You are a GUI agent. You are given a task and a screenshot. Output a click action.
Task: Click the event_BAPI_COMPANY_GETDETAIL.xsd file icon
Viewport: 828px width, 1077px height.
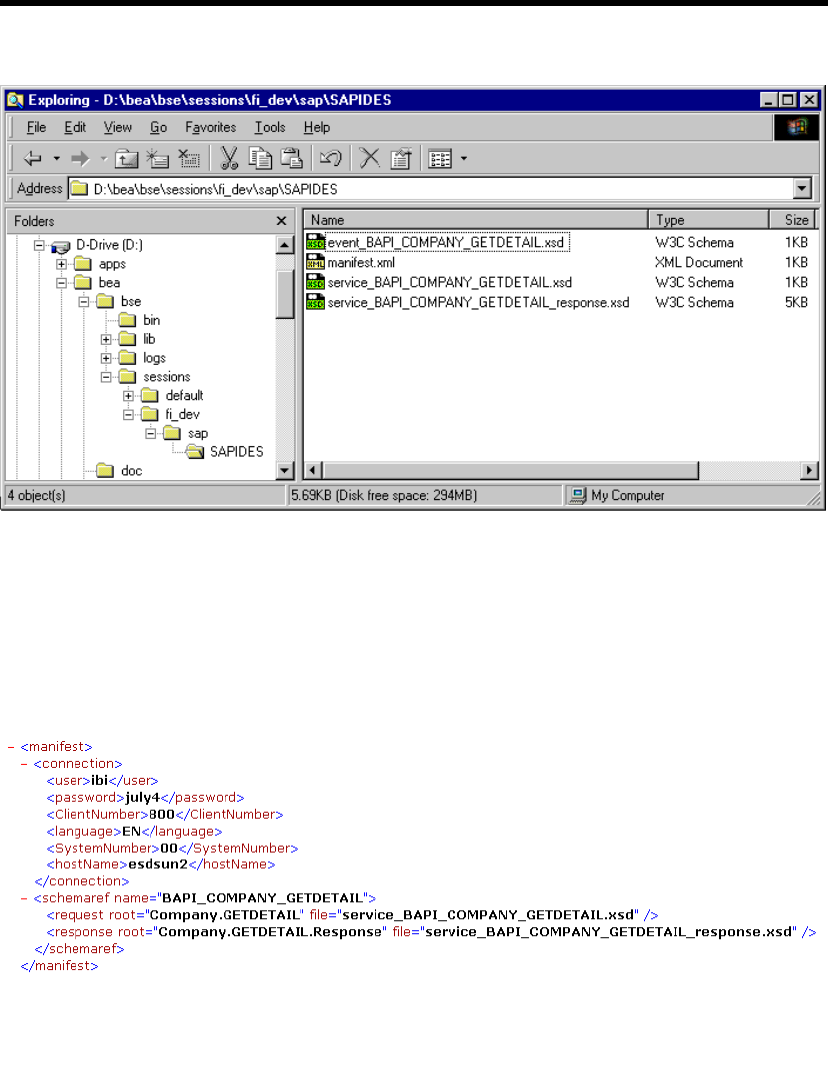315,242
